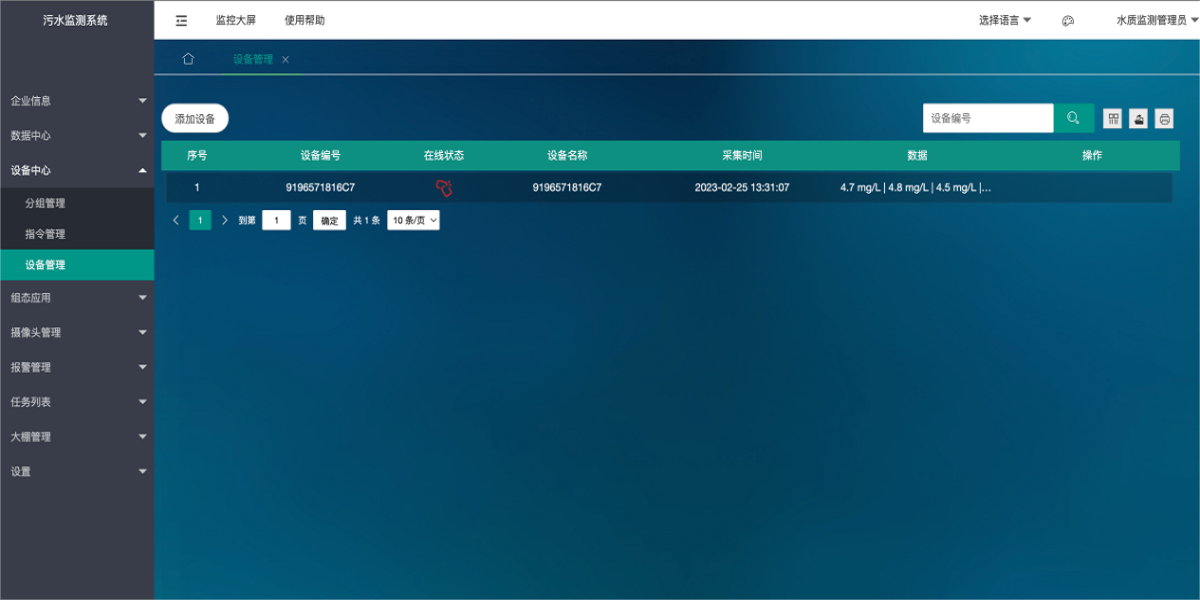1200x600 pixels.
Task: Click the print table icon
Action: pos(1164,119)
